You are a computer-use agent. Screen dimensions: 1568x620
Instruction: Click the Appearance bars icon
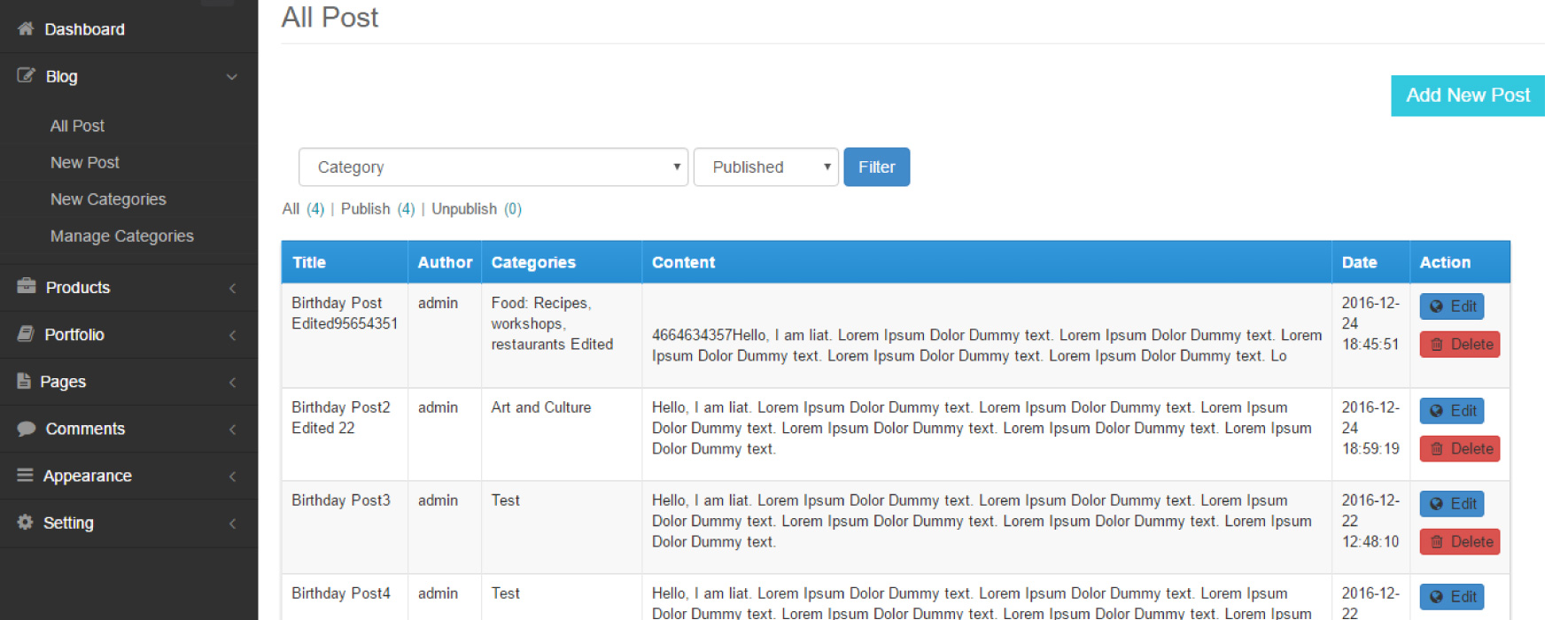pyautogui.click(x=25, y=475)
